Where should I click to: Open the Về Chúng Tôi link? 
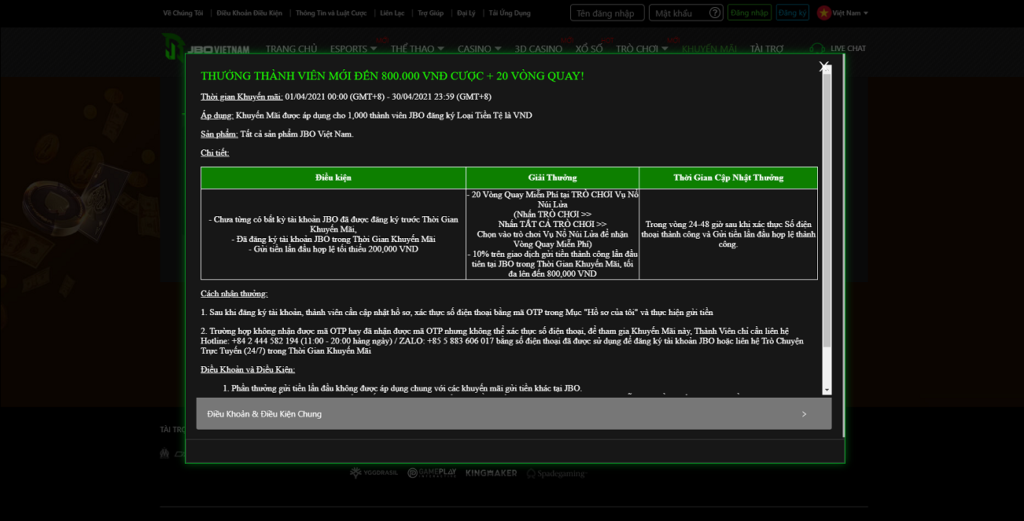(181, 13)
